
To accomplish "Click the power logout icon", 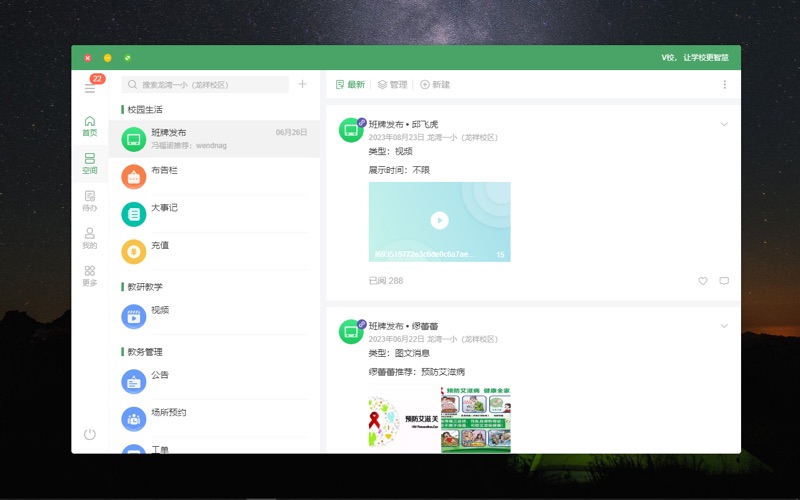I will pos(90,434).
